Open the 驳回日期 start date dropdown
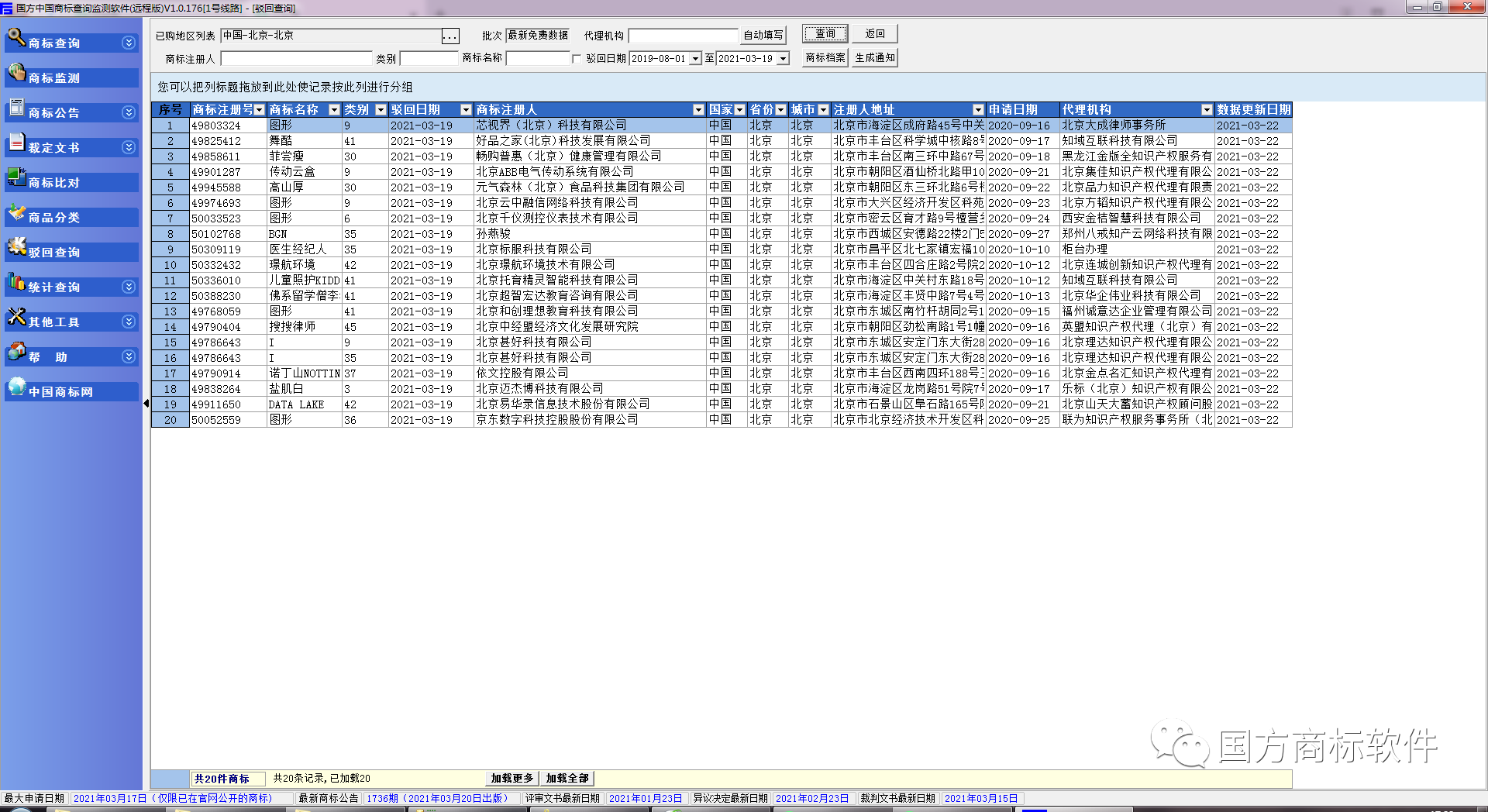 pyautogui.click(x=695, y=59)
